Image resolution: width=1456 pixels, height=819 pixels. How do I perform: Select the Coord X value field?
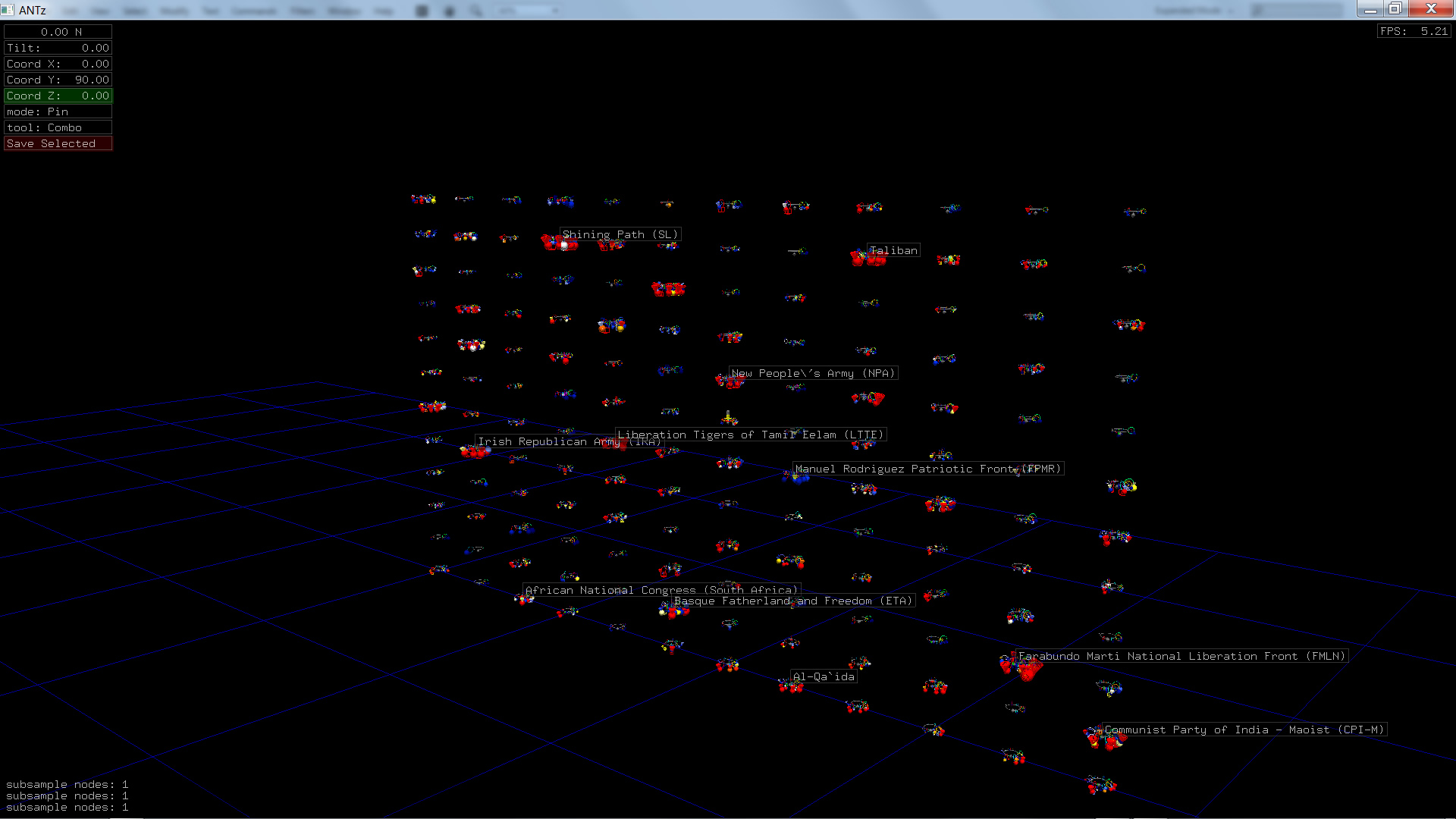[58, 64]
